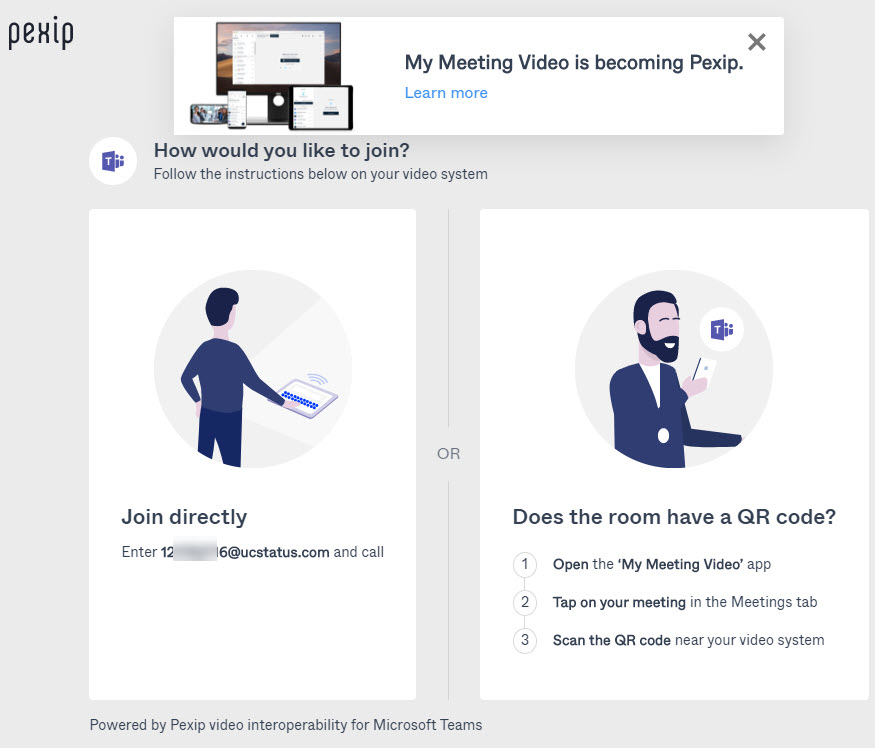Viewport: 875px width, 748px height.
Task: Click the step 3 number circle
Action: 525,640
